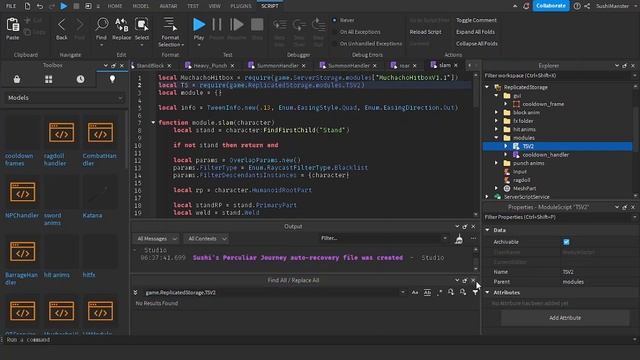Image resolution: width=640 pixels, height=360 pixels.
Task: Select the Never break radio option
Action: 334,20
